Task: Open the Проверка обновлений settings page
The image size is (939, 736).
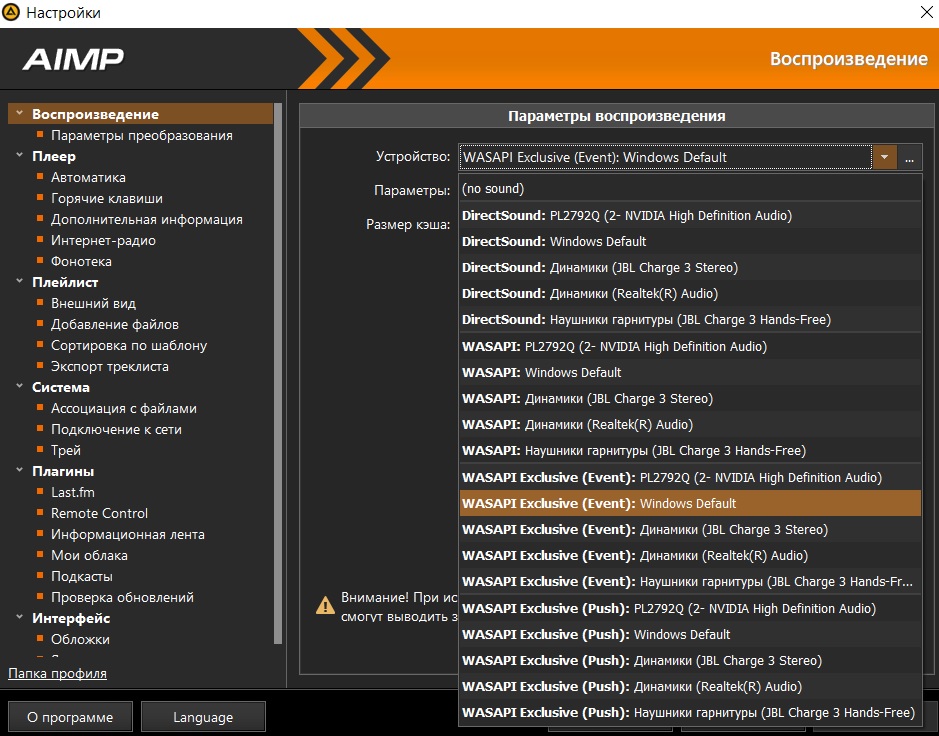Action: pyautogui.click(x=122, y=597)
